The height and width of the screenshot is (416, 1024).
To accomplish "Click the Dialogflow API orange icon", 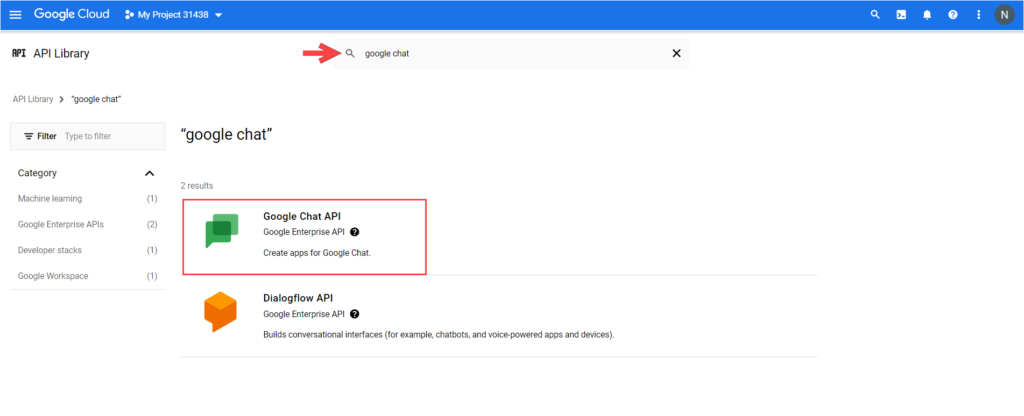I will (220, 313).
